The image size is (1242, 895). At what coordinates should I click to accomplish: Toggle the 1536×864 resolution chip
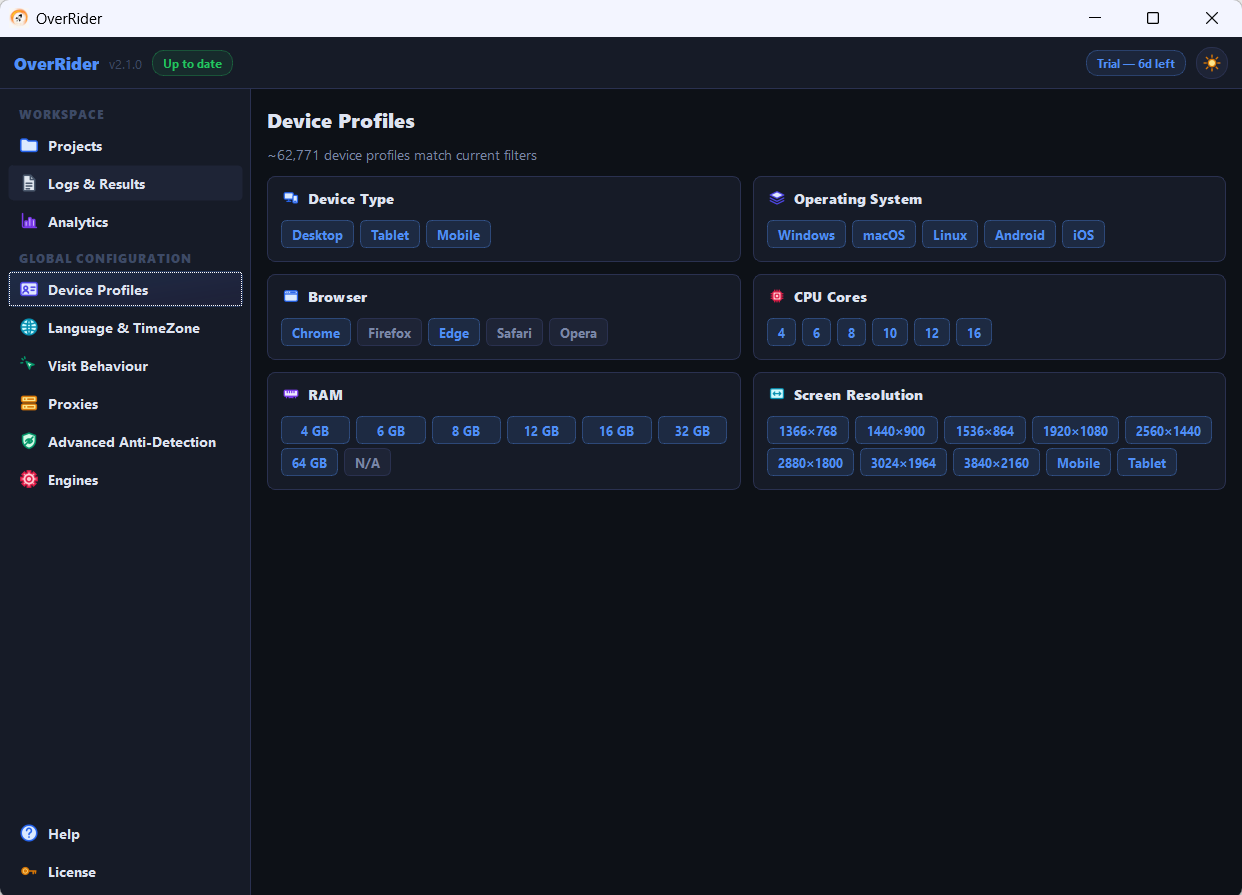(x=985, y=431)
